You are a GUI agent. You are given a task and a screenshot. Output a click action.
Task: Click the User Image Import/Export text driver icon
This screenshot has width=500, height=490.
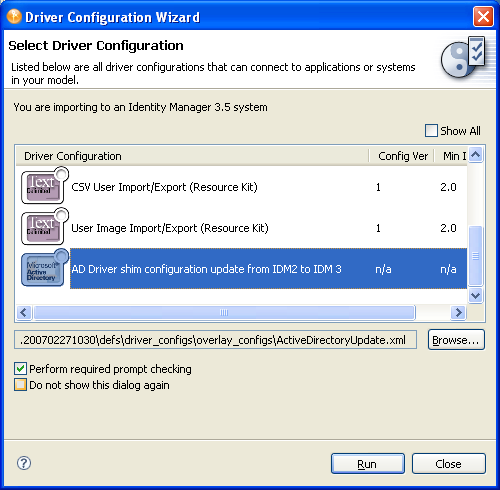tap(45, 227)
